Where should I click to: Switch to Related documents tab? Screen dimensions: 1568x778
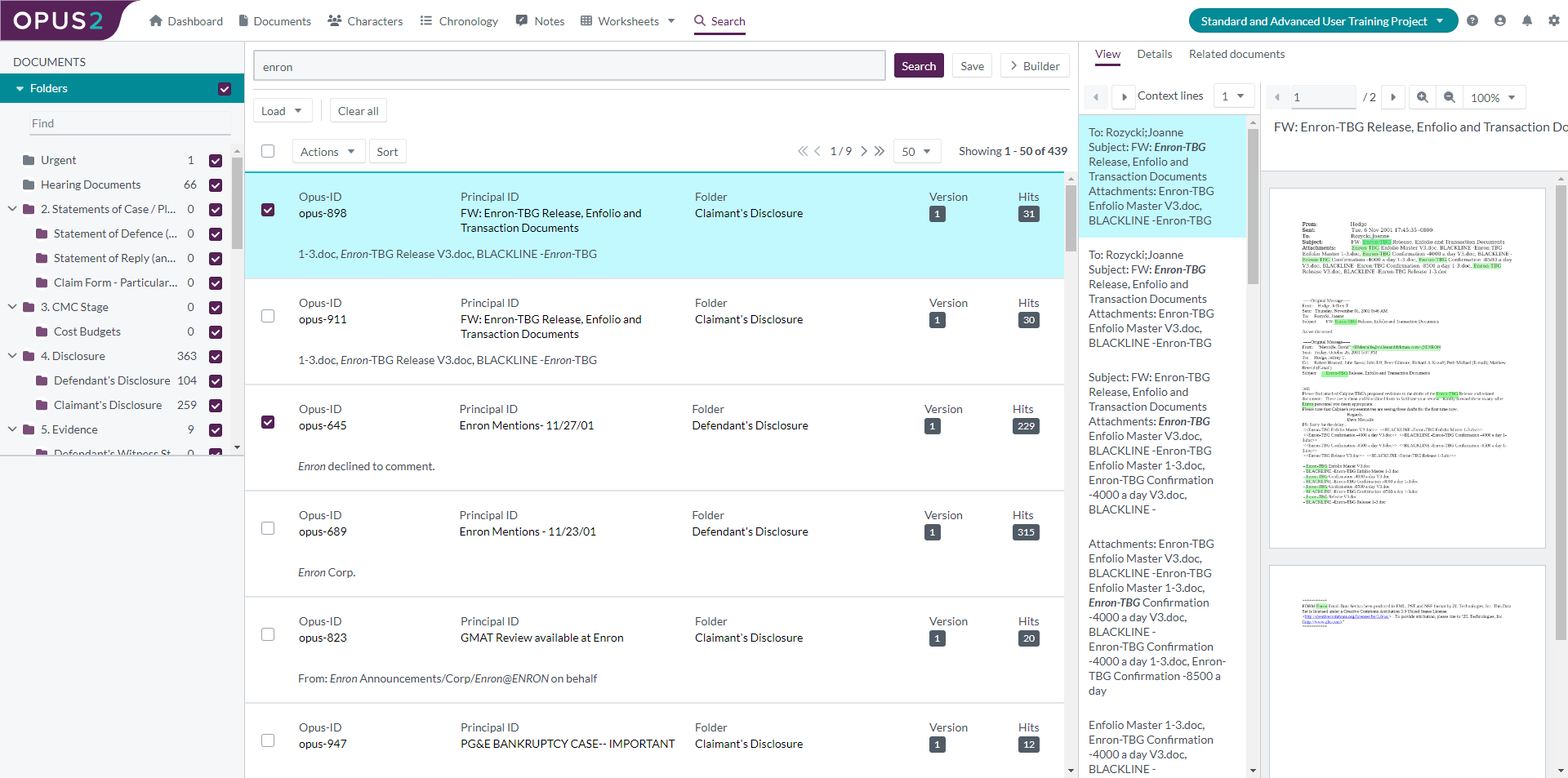click(1236, 54)
